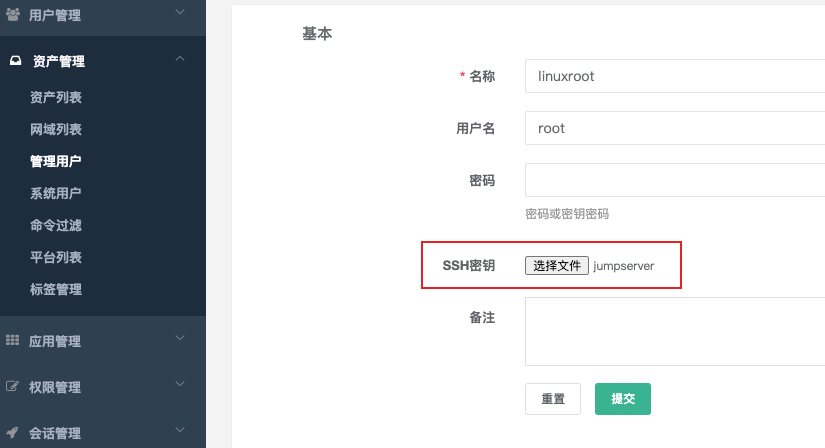The width and height of the screenshot is (825, 448).
Task: Click the edit icon beside 权限管理
Action: [x=13, y=386]
